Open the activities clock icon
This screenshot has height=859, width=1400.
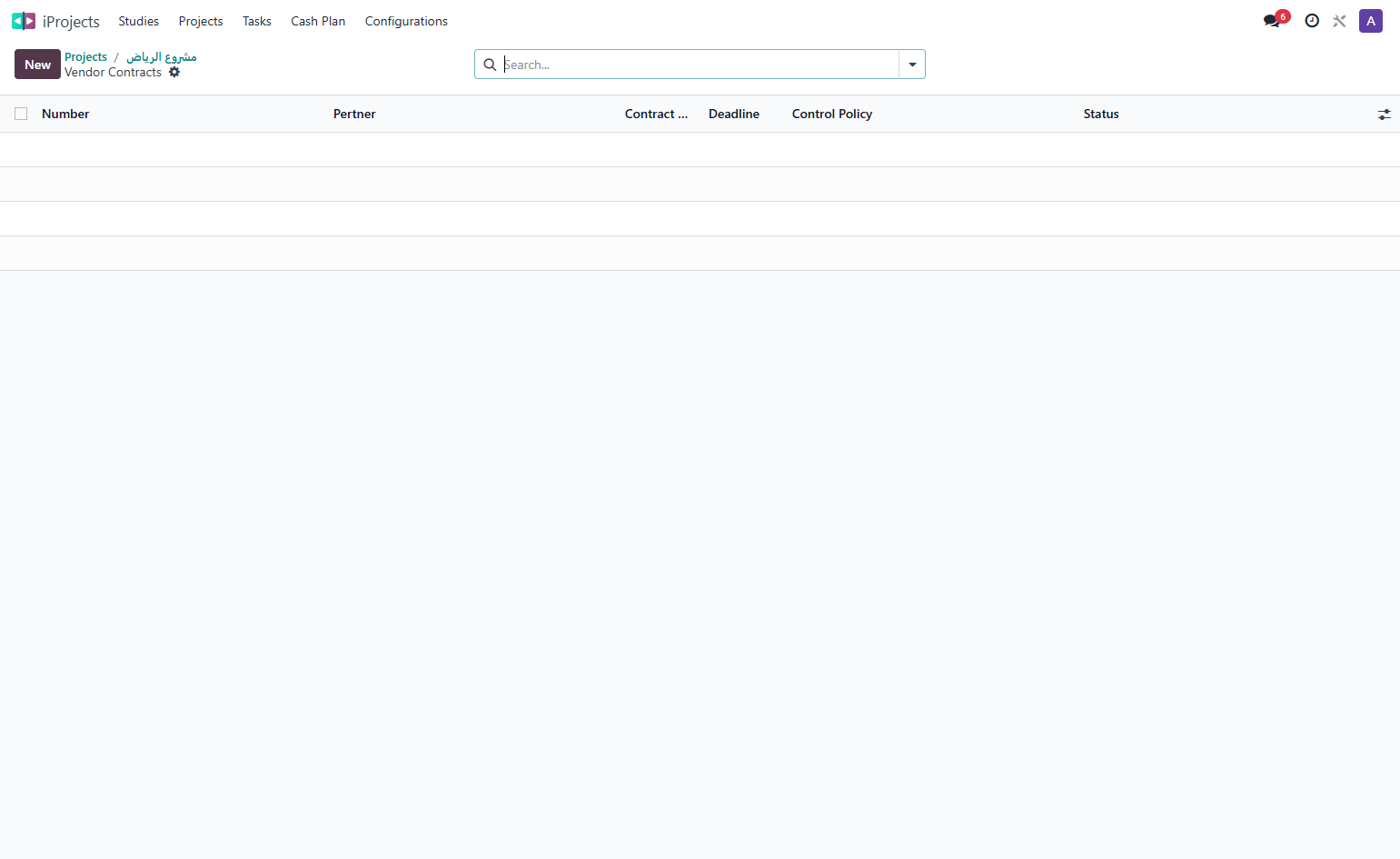click(x=1312, y=21)
